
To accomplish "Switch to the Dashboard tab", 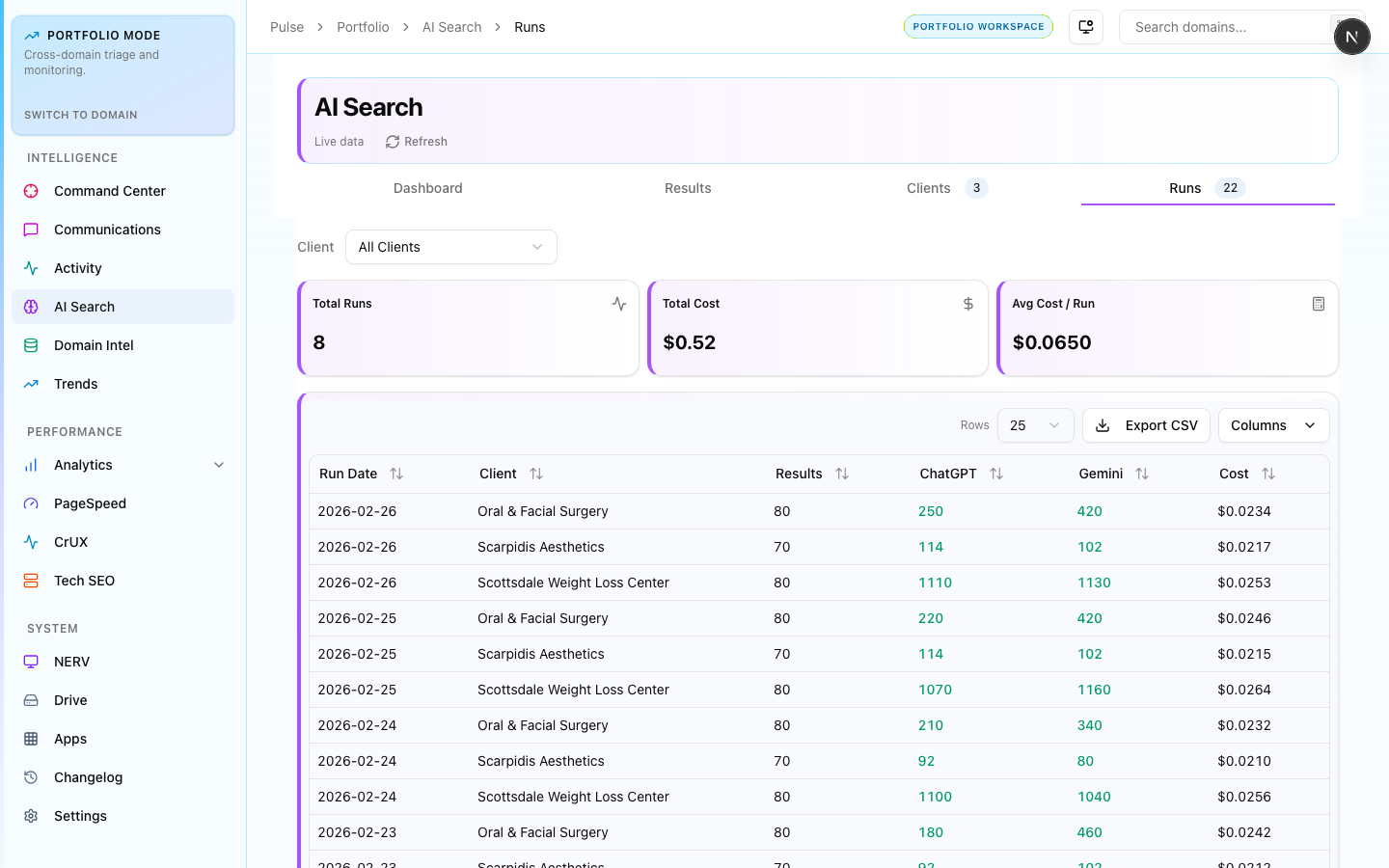I will 427,188.
